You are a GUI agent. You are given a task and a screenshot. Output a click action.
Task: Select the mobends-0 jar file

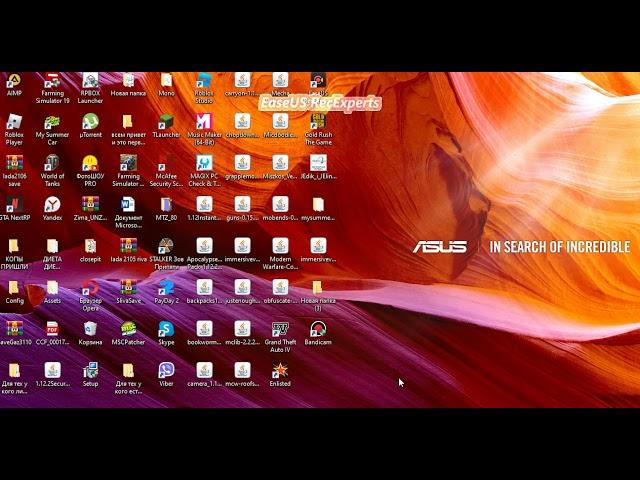(x=280, y=209)
